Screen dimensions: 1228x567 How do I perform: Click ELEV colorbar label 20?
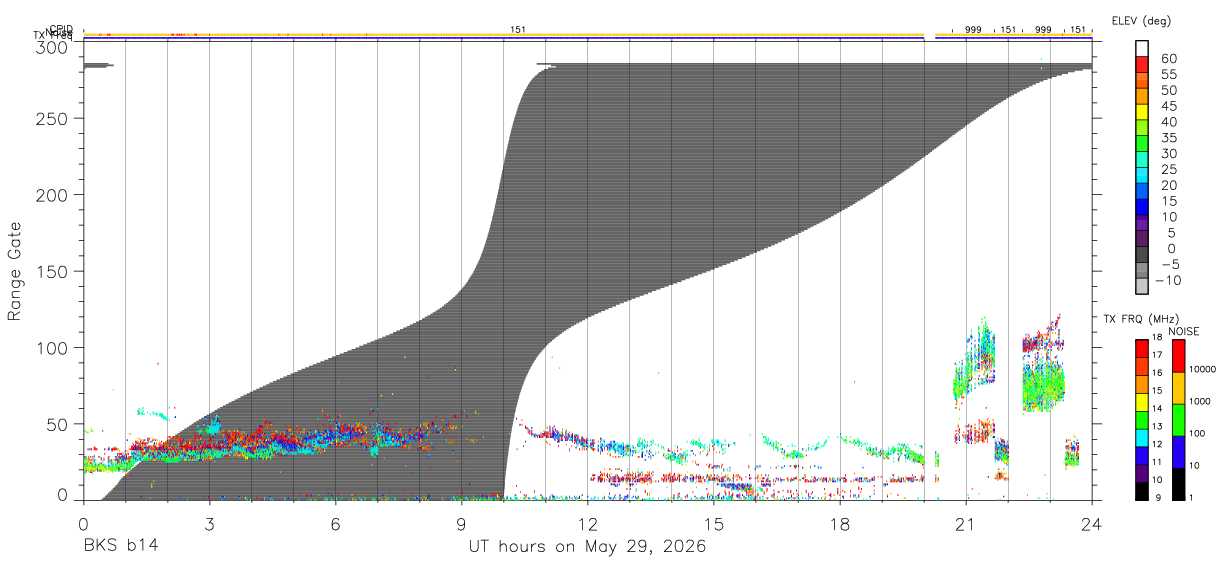tap(1170, 186)
